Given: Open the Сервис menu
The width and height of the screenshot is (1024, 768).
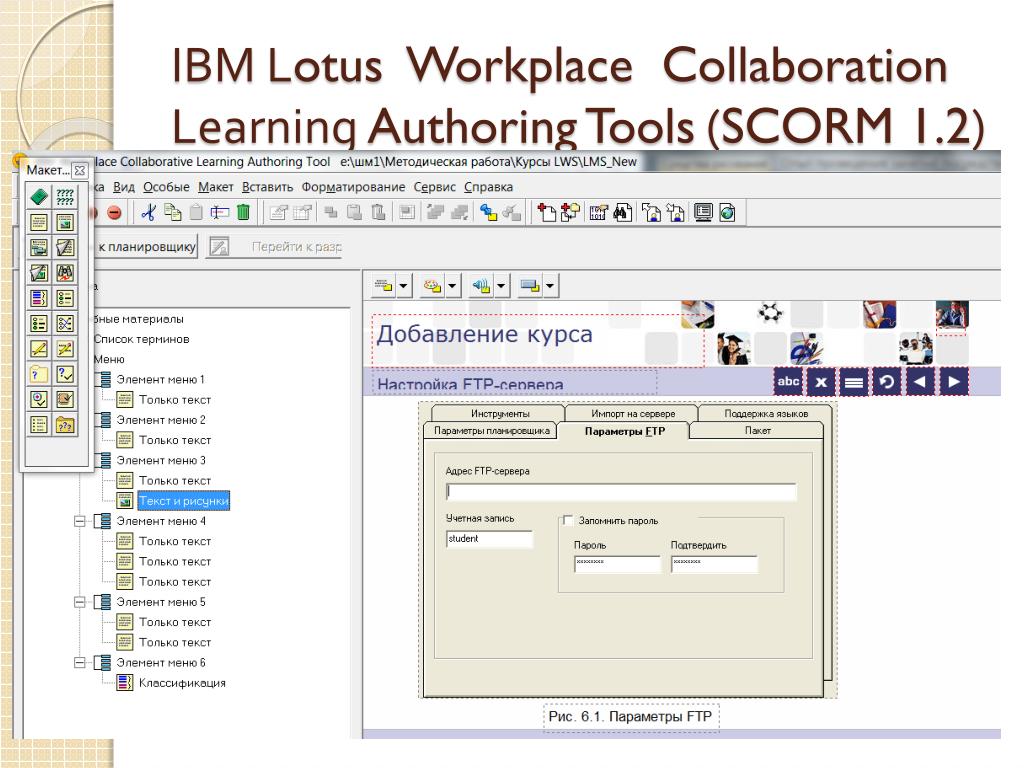Looking at the screenshot, I should [435, 187].
